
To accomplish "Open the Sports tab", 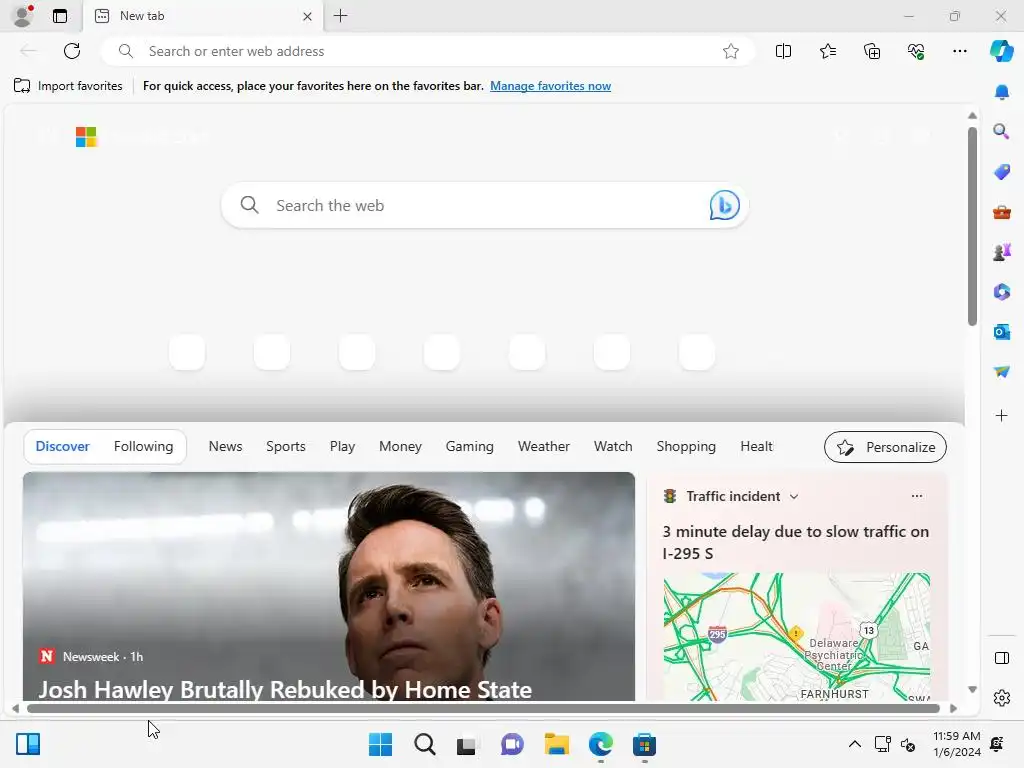I will pos(285,447).
